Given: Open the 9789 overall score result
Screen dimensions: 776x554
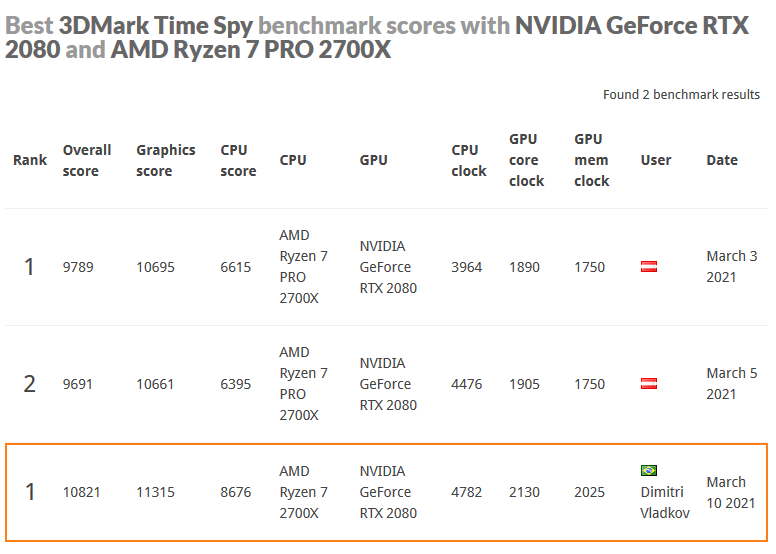Looking at the screenshot, I should 78,267.
